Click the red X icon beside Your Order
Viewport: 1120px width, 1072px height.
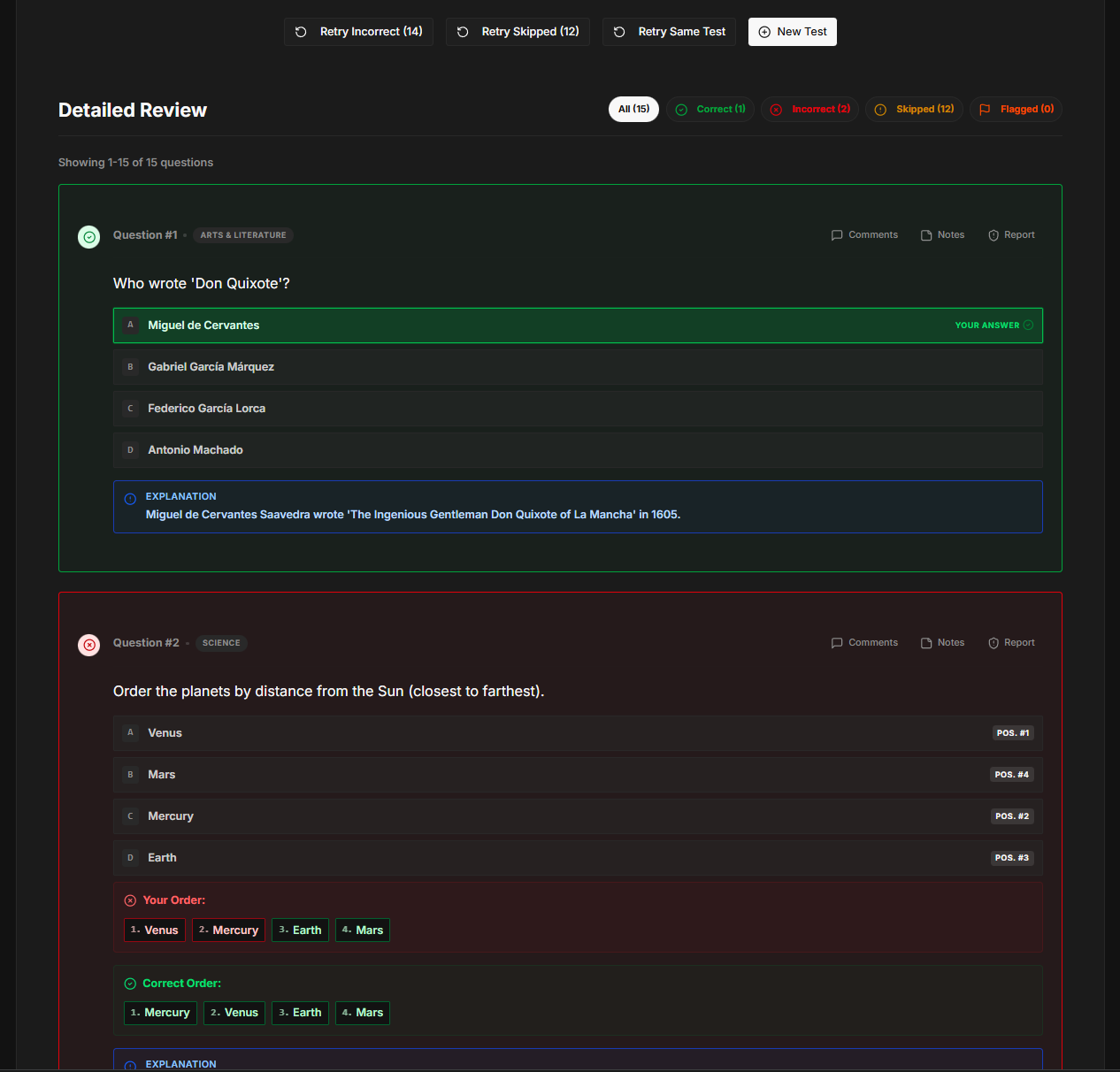[x=130, y=900]
